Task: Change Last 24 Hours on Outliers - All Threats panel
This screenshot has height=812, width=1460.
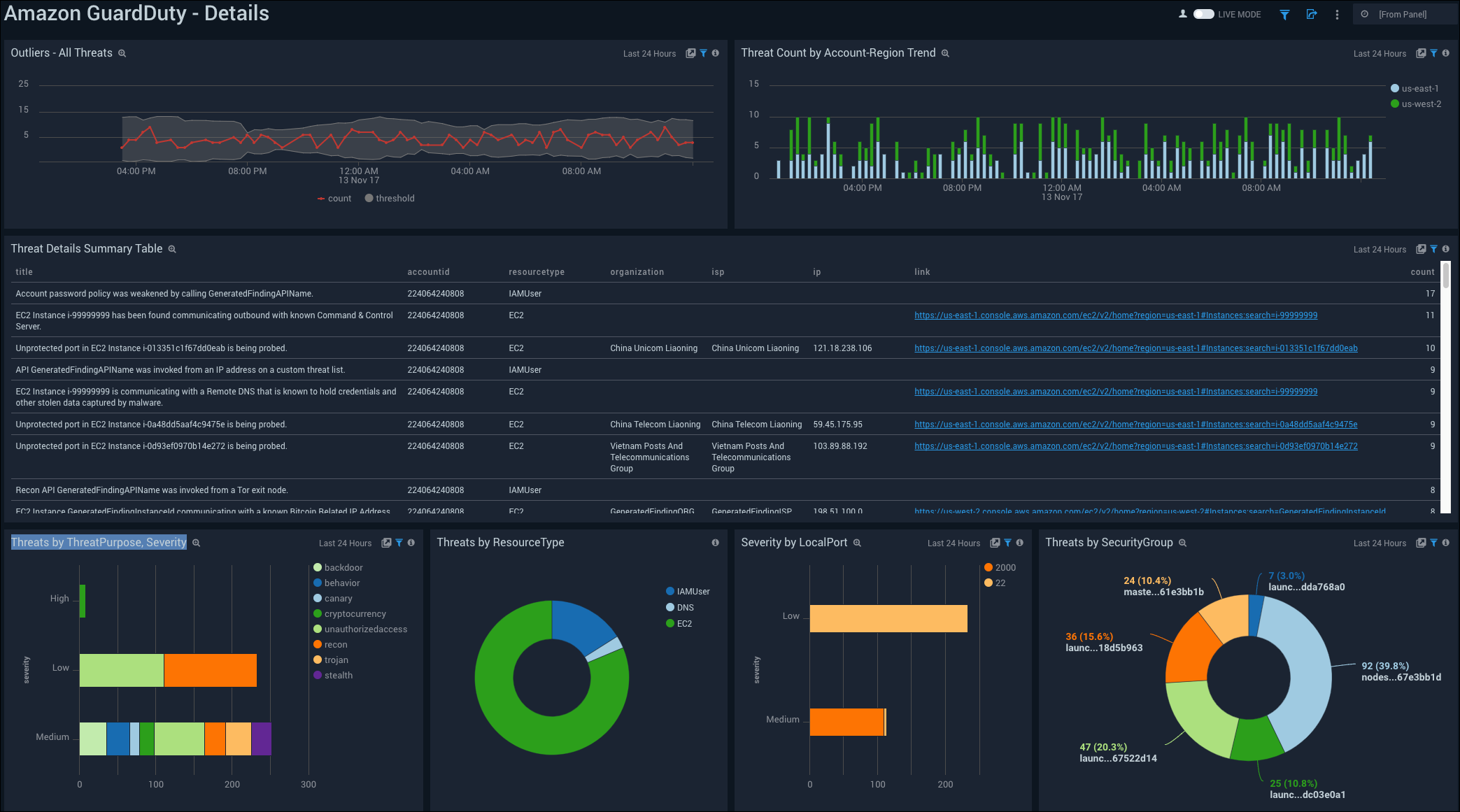Action: [649, 53]
